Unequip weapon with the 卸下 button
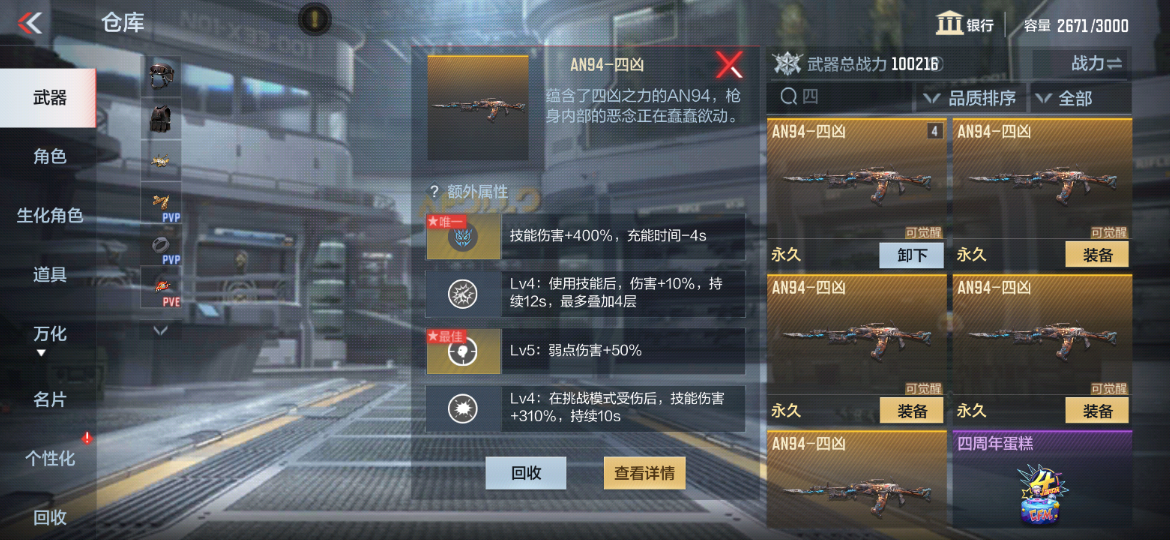The width and height of the screenshot is (1170, 540). [x=911, y=254]
